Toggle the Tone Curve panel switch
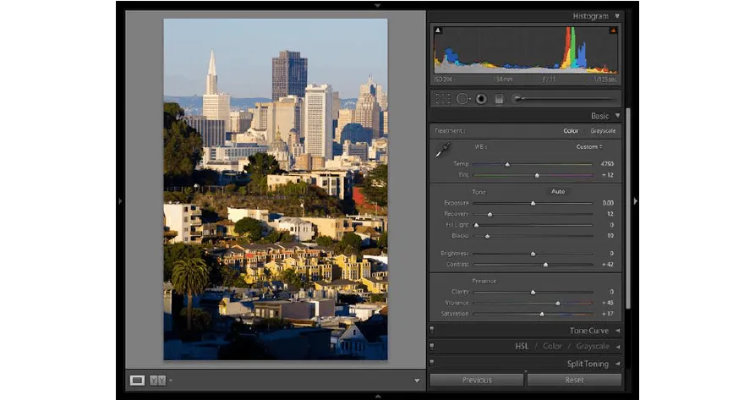This screenshot has width=755, height=400. (x=432, y=331)
